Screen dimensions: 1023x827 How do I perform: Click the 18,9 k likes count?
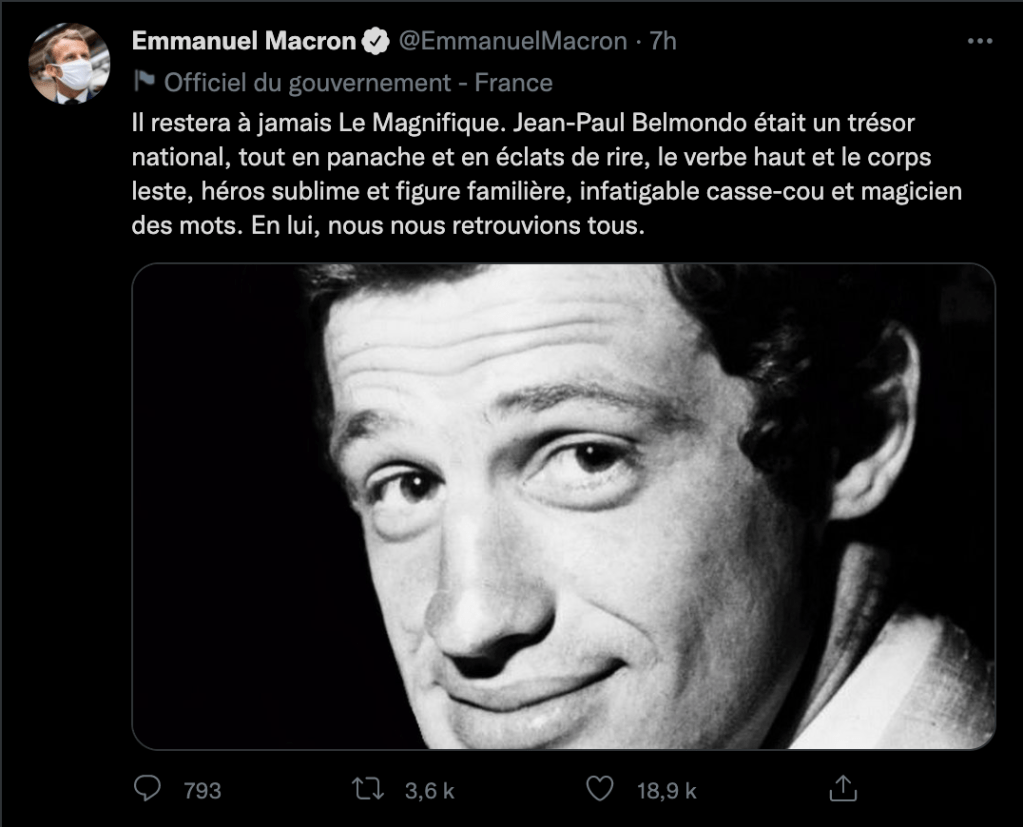pyautogui.click(x=667, y=790)
